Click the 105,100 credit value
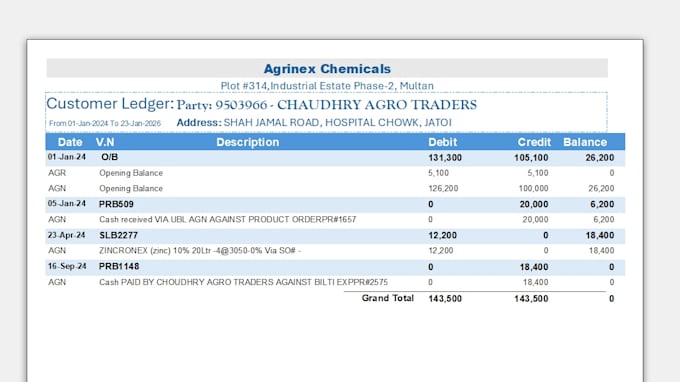680x382 pixels. click(531, 158)
